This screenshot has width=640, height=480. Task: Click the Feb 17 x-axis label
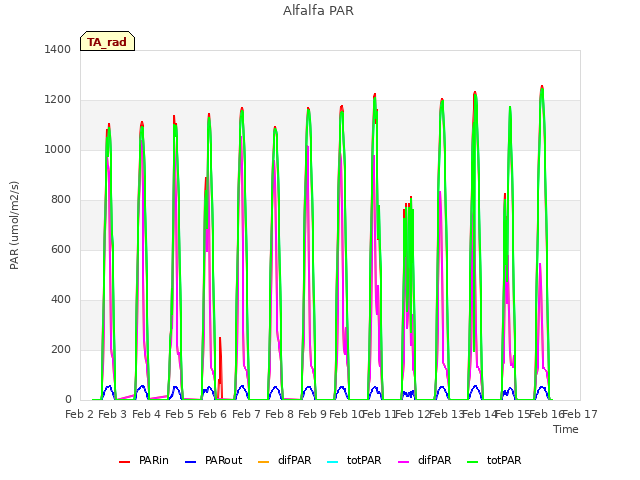(580, 414)
